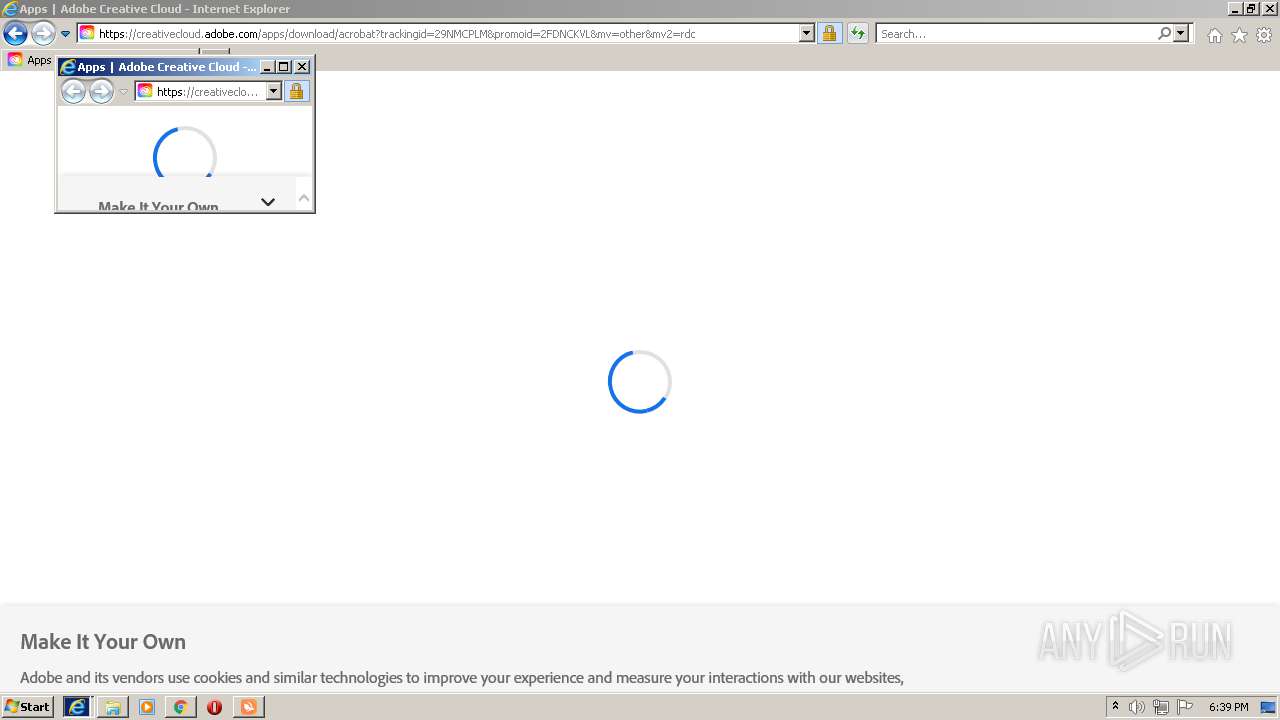Open the search provider dropdown arrow
Viewport: 1280px width, 720px height.
pyautogui.click(x=1181, y=33)
